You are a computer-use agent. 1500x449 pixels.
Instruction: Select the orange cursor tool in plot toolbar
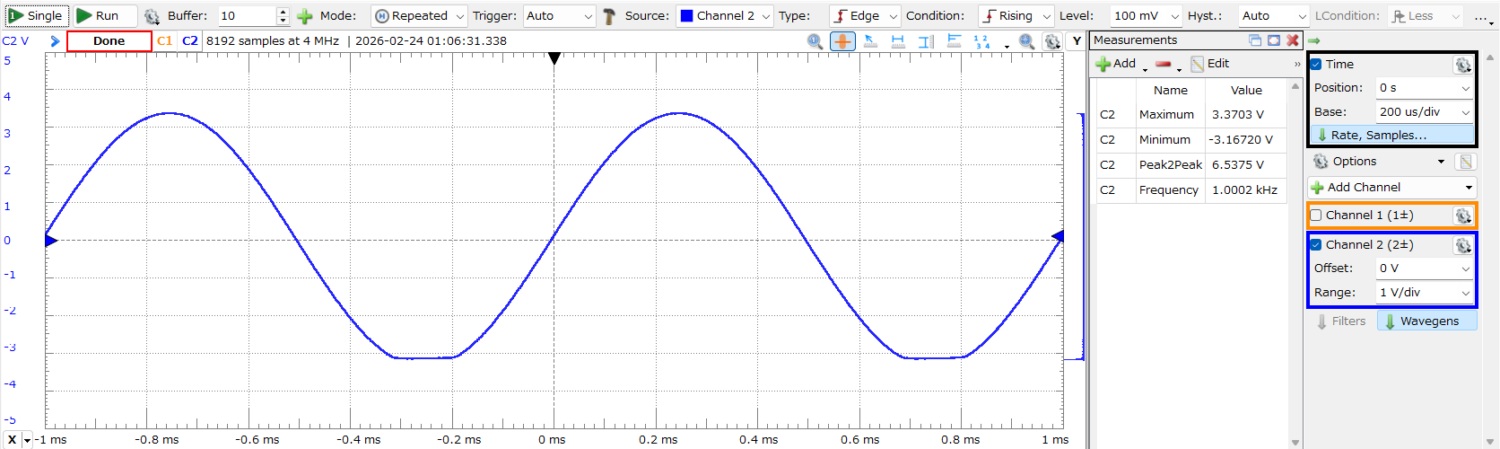point(843,41)
